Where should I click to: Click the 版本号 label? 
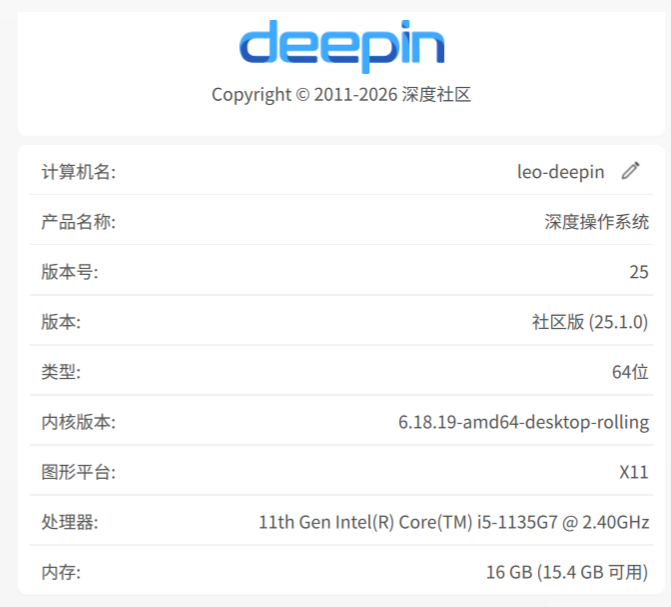70,272
